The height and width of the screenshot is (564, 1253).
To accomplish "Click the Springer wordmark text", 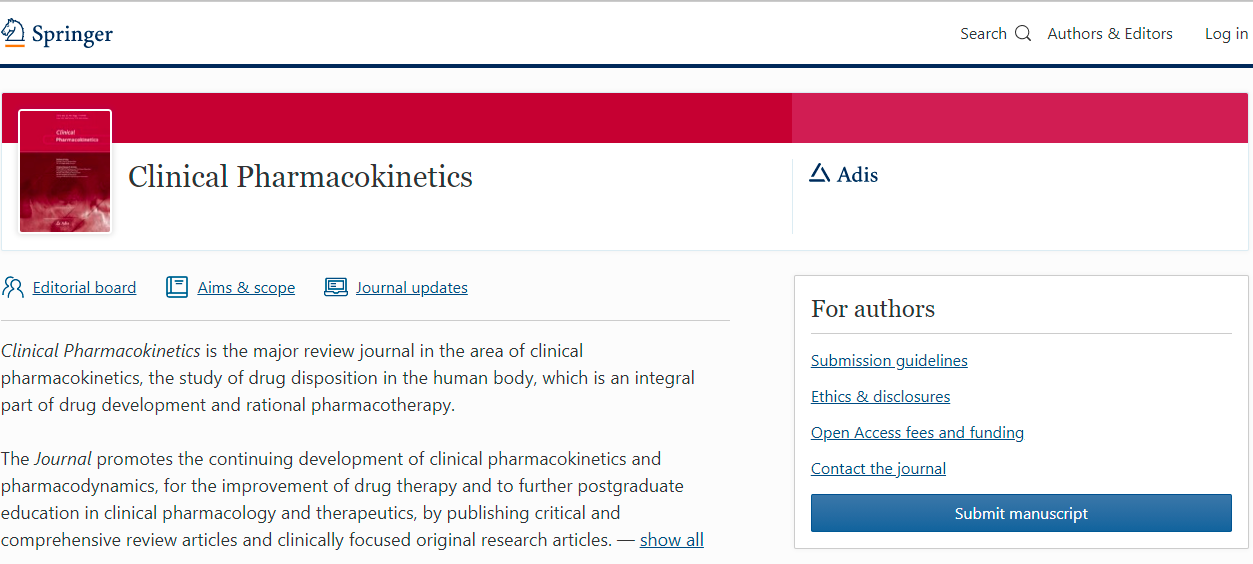I will (x=72, y=34).
